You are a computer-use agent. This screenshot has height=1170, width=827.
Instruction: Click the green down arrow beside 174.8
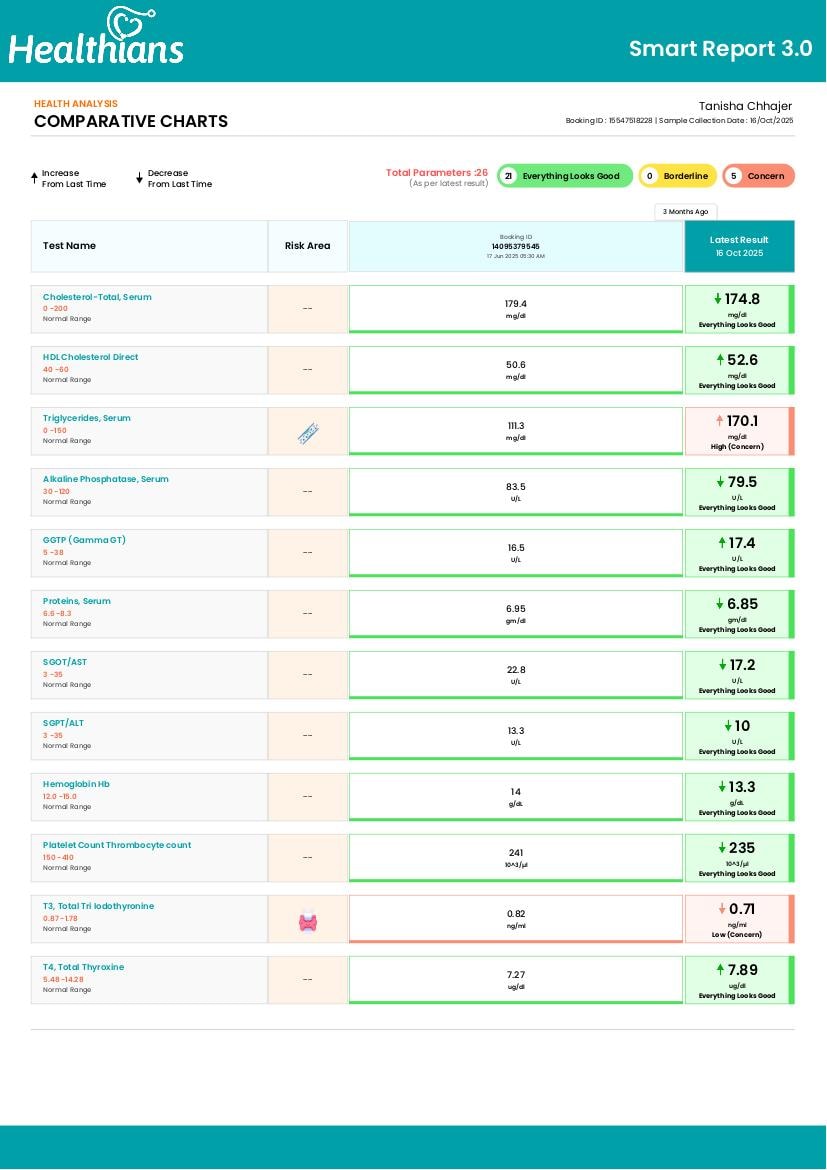pos(717,298)
